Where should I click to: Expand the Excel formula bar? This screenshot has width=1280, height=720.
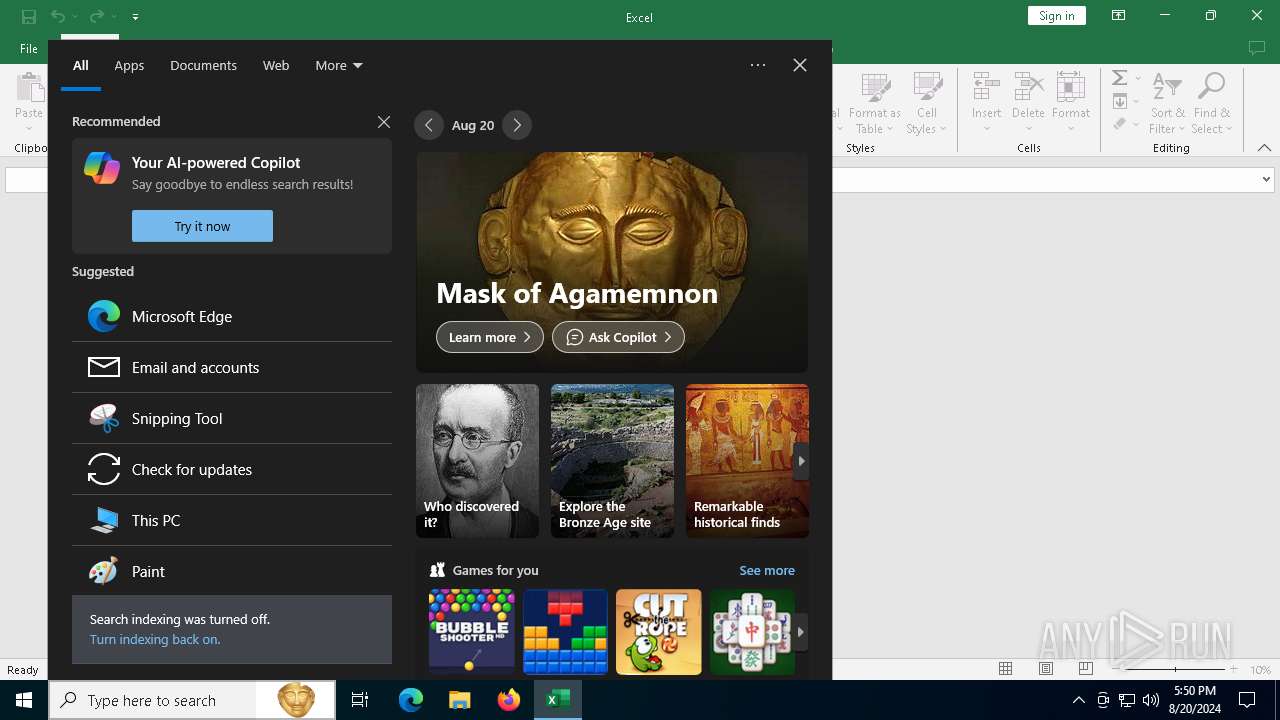point(1266,180)
